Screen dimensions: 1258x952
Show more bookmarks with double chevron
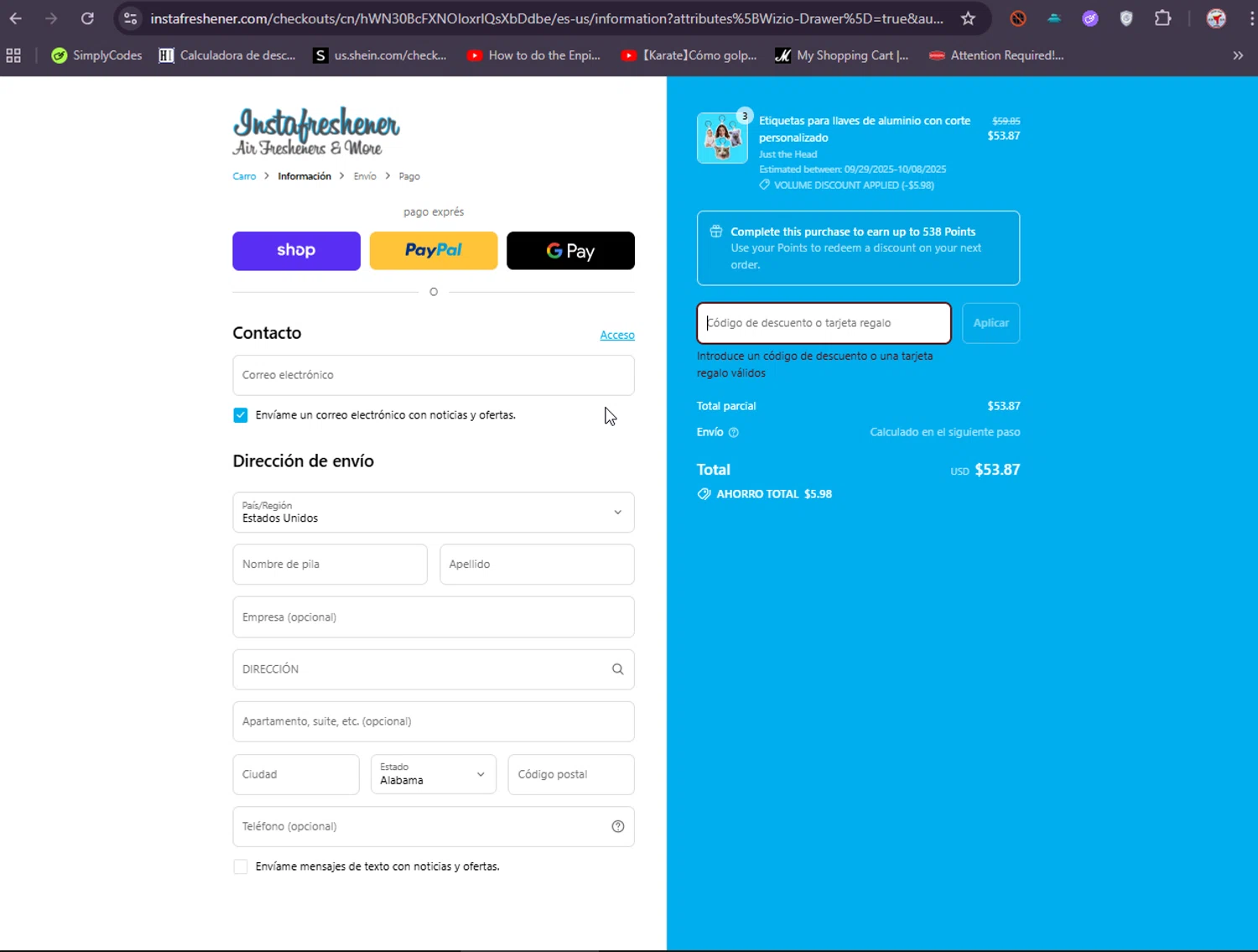1238,55
